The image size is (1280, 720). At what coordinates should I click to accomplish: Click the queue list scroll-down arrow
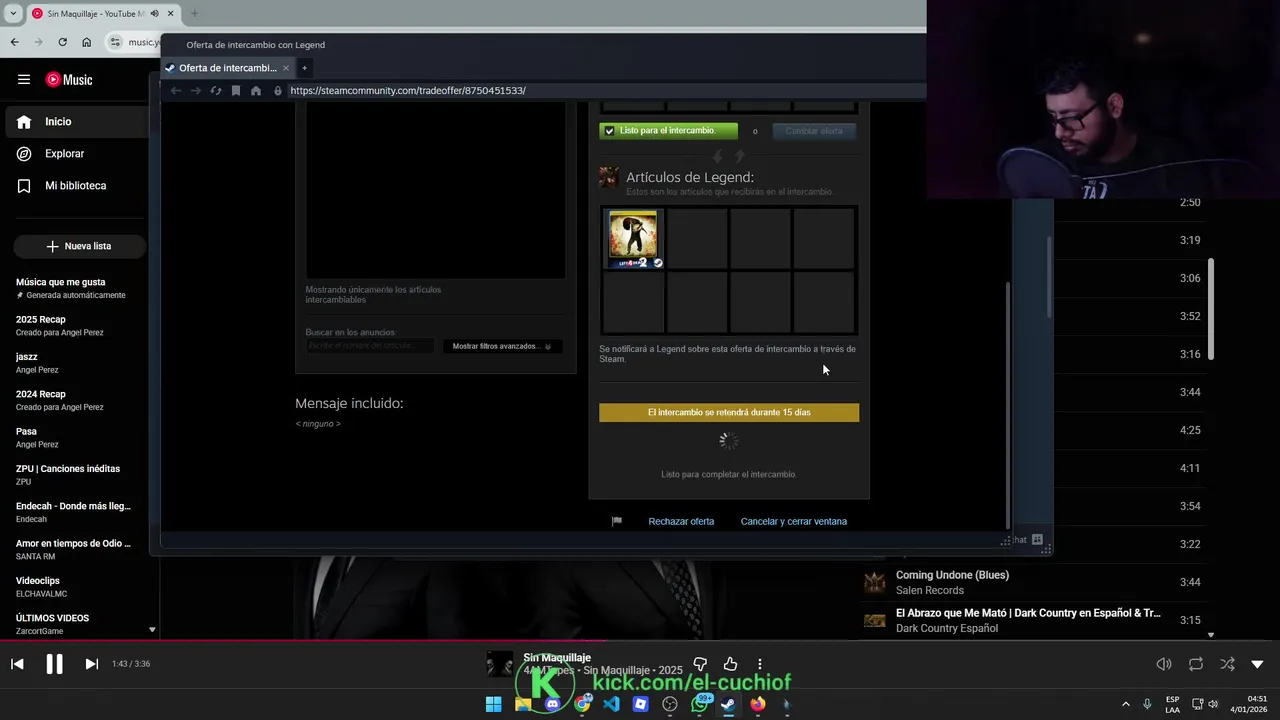(x=1210, y=635)
